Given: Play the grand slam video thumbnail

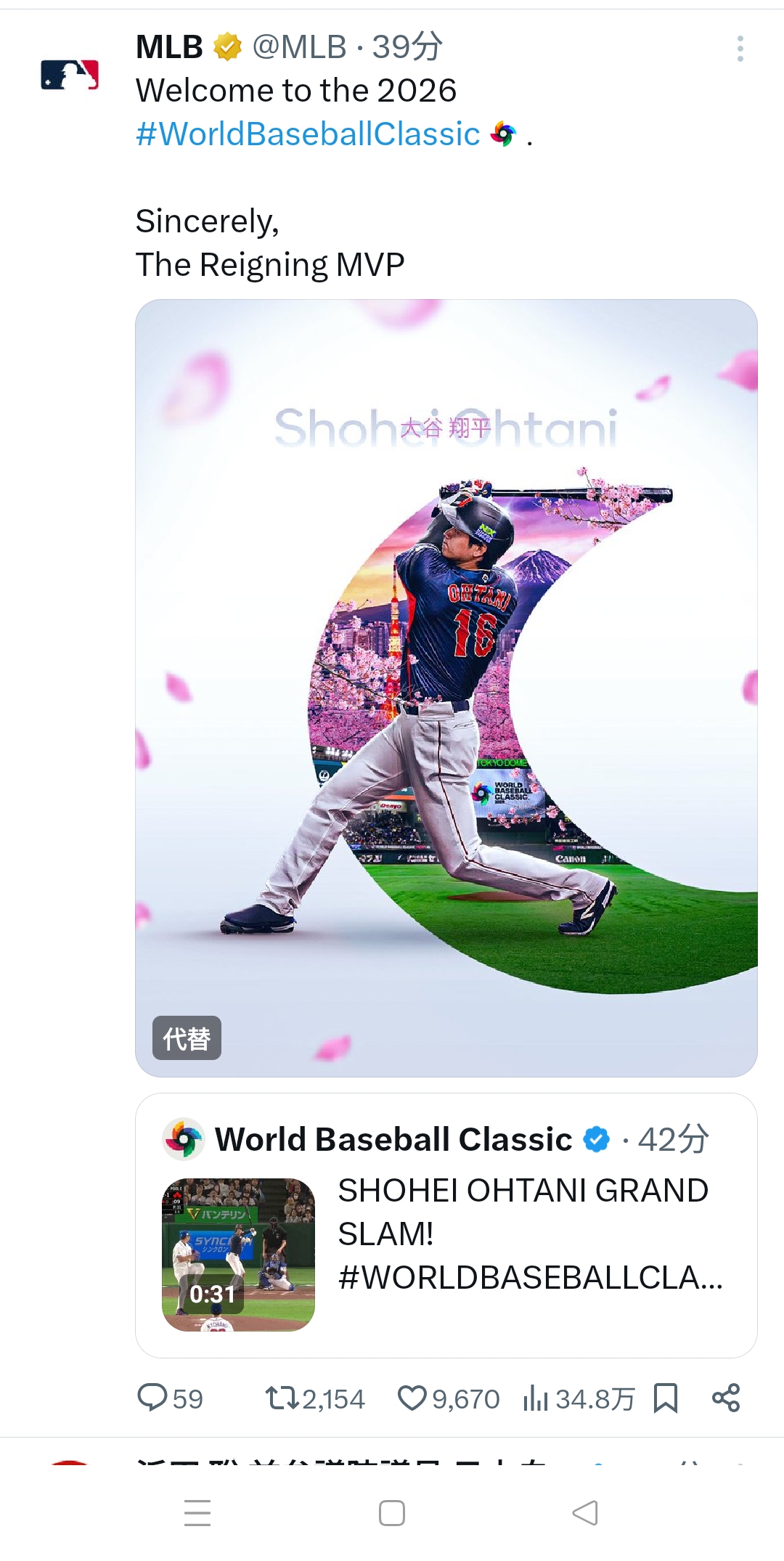Looking at the screenshot, I should [238, 1254].
